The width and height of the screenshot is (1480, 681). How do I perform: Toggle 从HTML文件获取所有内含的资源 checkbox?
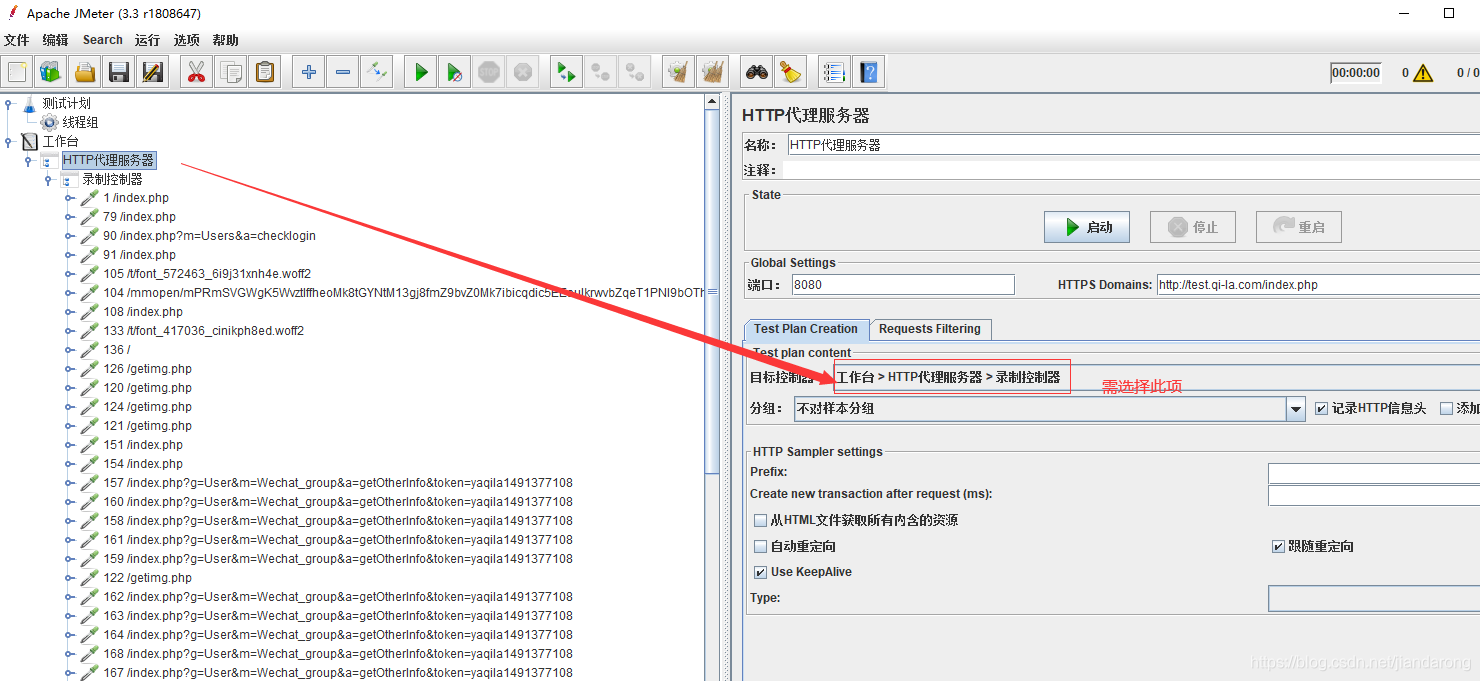point(761,521)
